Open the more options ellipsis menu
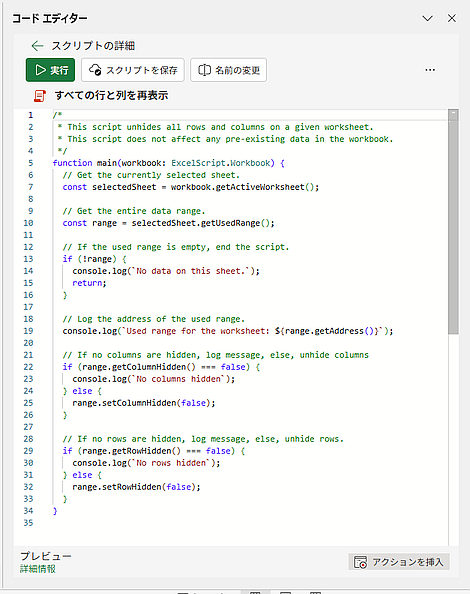The width and height of the screenshot is (470, 594). (430, 70)
